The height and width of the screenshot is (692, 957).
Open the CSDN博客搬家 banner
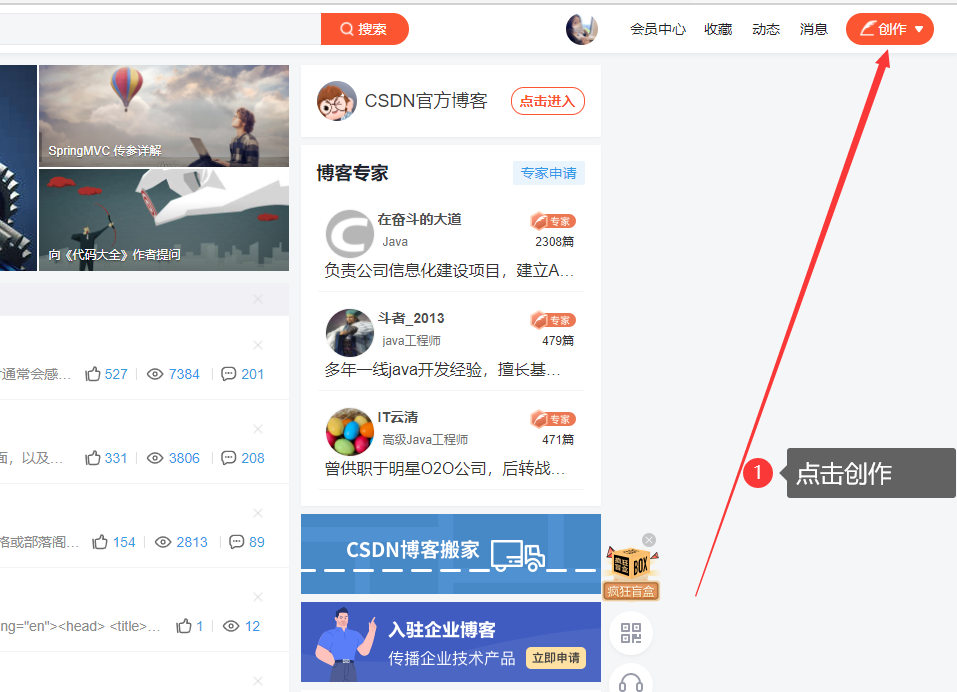(x=450, y=553)
